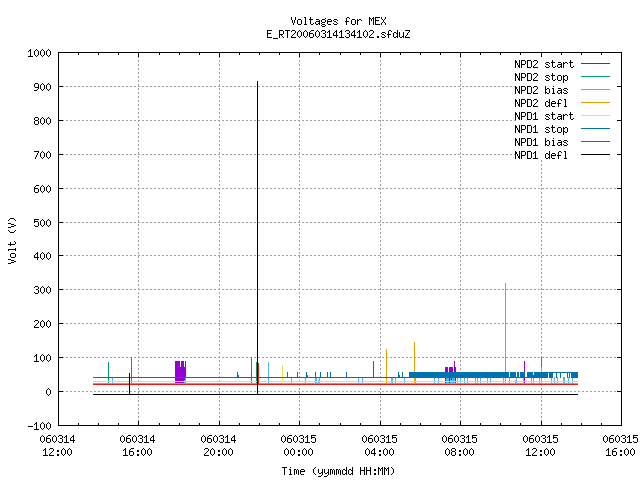
Task: Click the 400 y-axis tick label
Action: coord(42,256)
